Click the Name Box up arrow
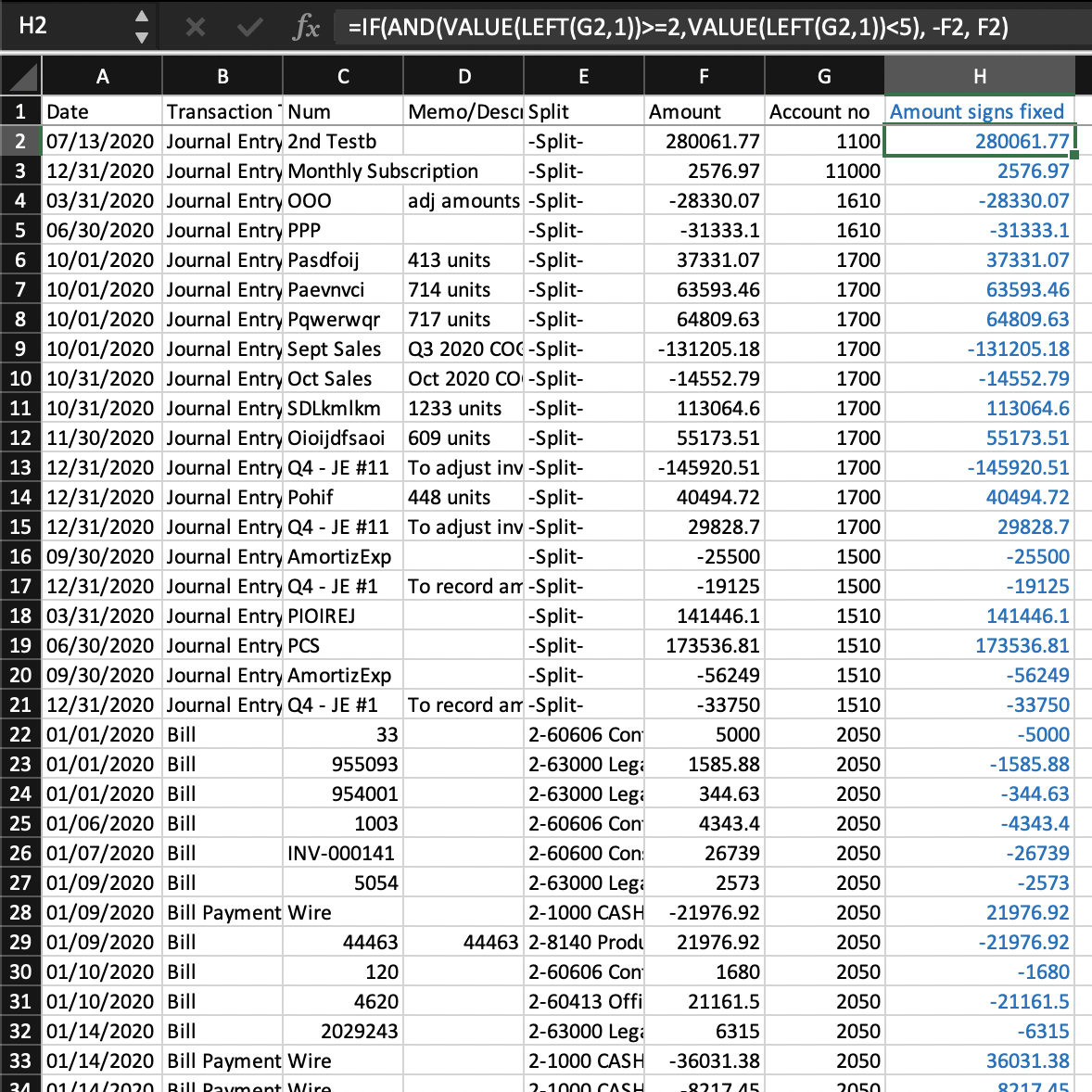The width and height of the screenshot is (1092, 1092). click(x=142, y=17)
